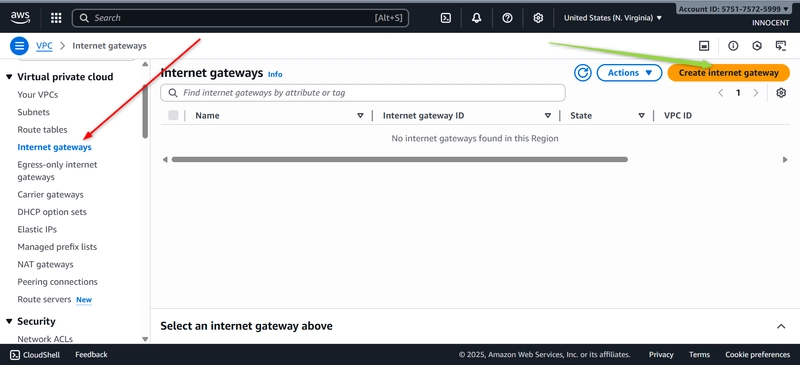Sort by State column arrow

point(641,116)
